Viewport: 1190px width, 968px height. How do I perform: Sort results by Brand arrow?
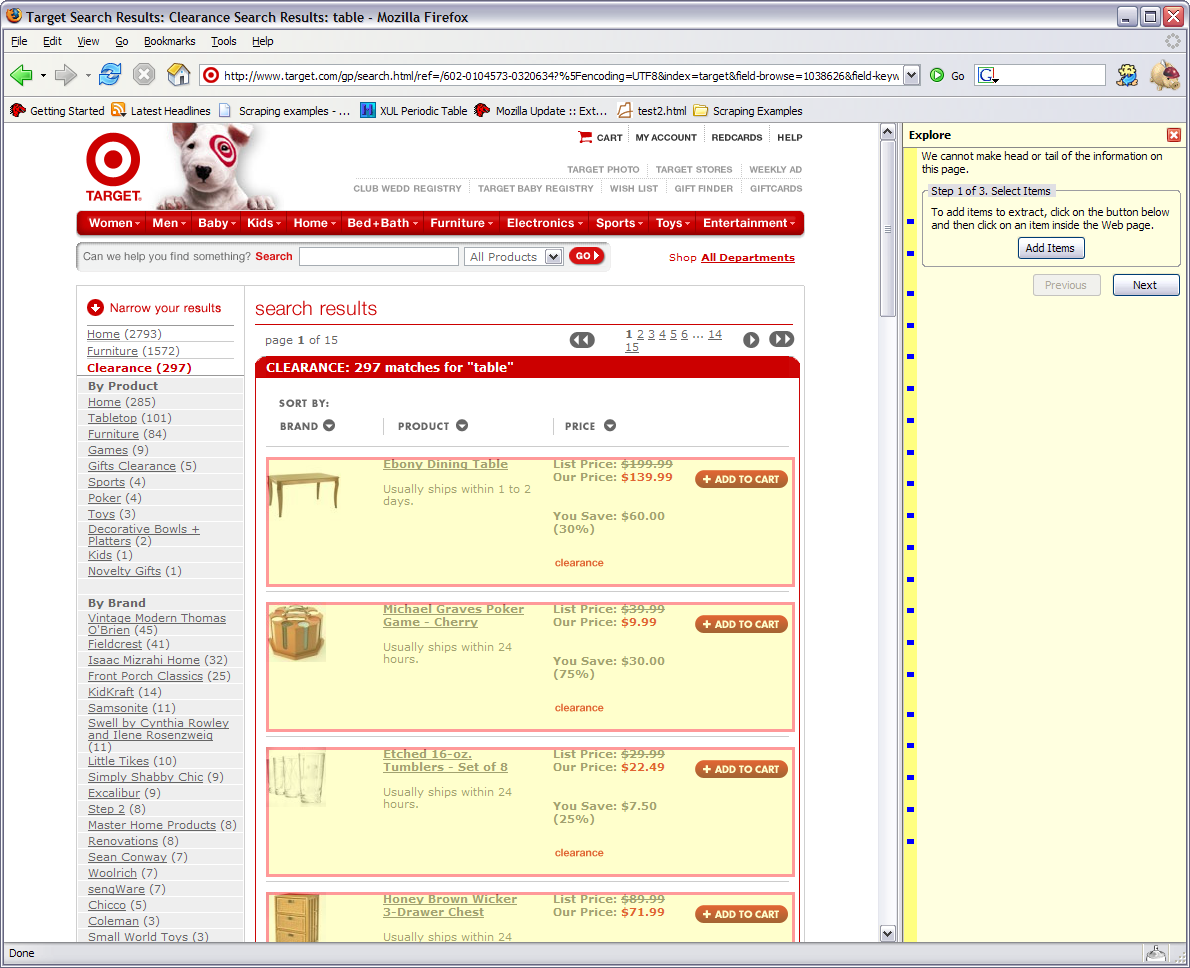pyautogui.click(x=329, y=426)
